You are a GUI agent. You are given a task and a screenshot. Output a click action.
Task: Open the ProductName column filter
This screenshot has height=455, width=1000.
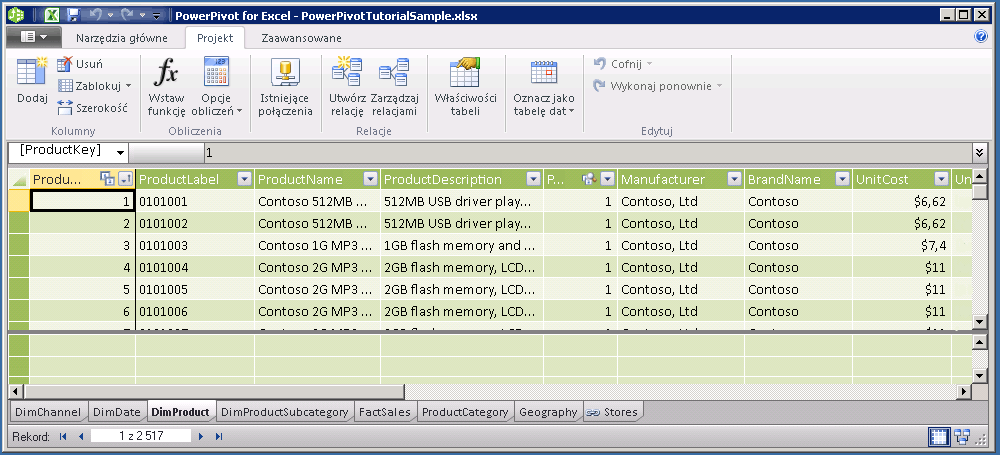click(370, 179)
